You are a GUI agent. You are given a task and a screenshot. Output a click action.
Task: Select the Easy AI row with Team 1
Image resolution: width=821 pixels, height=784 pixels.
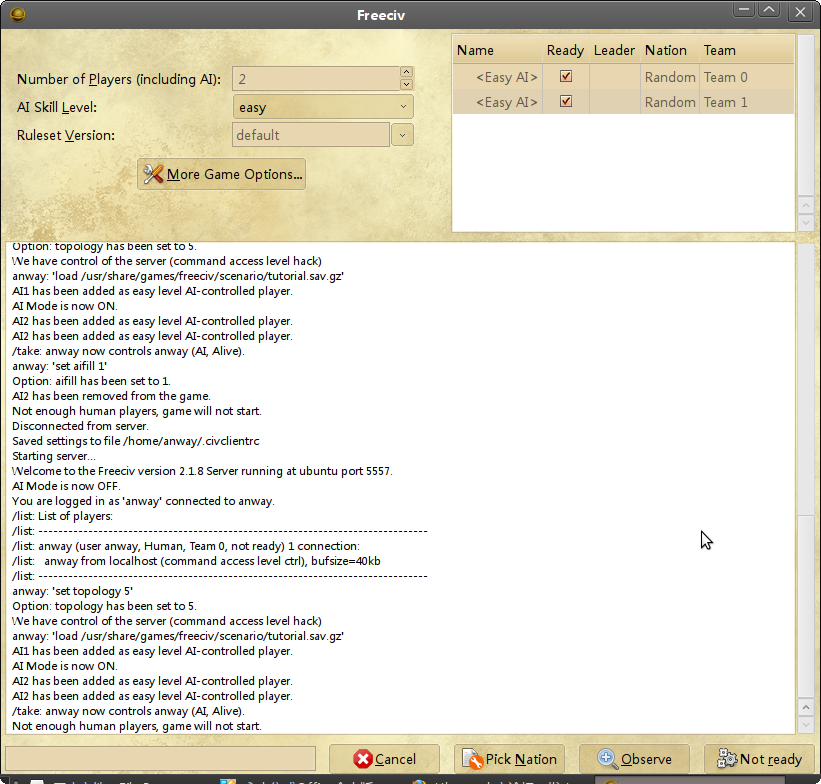pyautogui.click(x=623, y=102)
